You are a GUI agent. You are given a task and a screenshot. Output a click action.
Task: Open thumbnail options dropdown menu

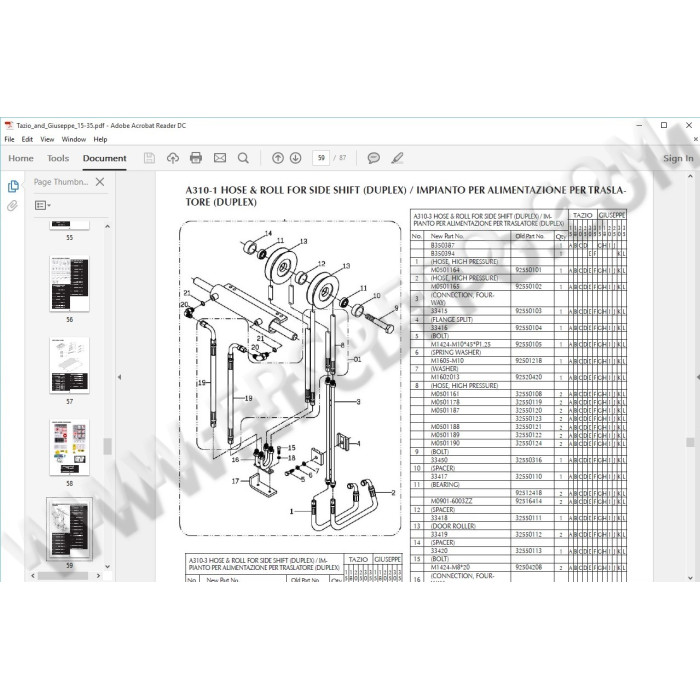coord(43,205)
